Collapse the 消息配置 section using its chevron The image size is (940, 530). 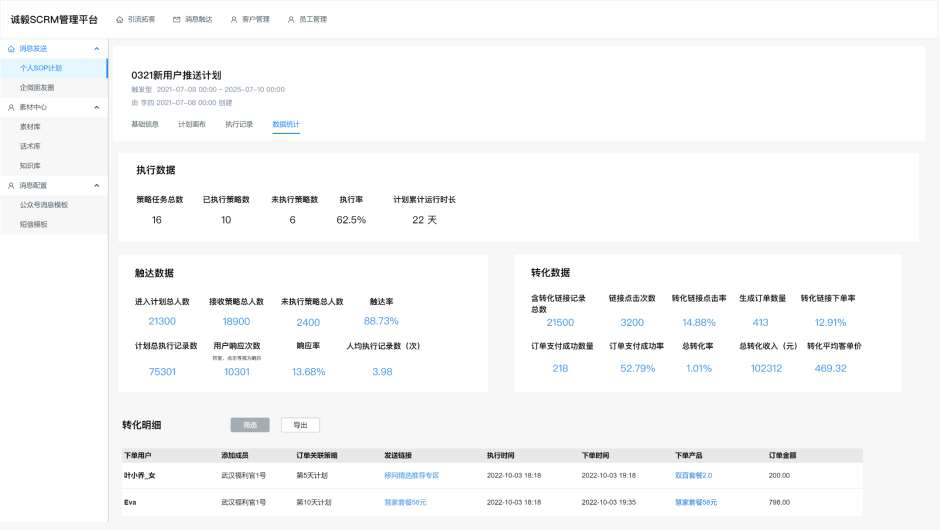pos(96,185)
